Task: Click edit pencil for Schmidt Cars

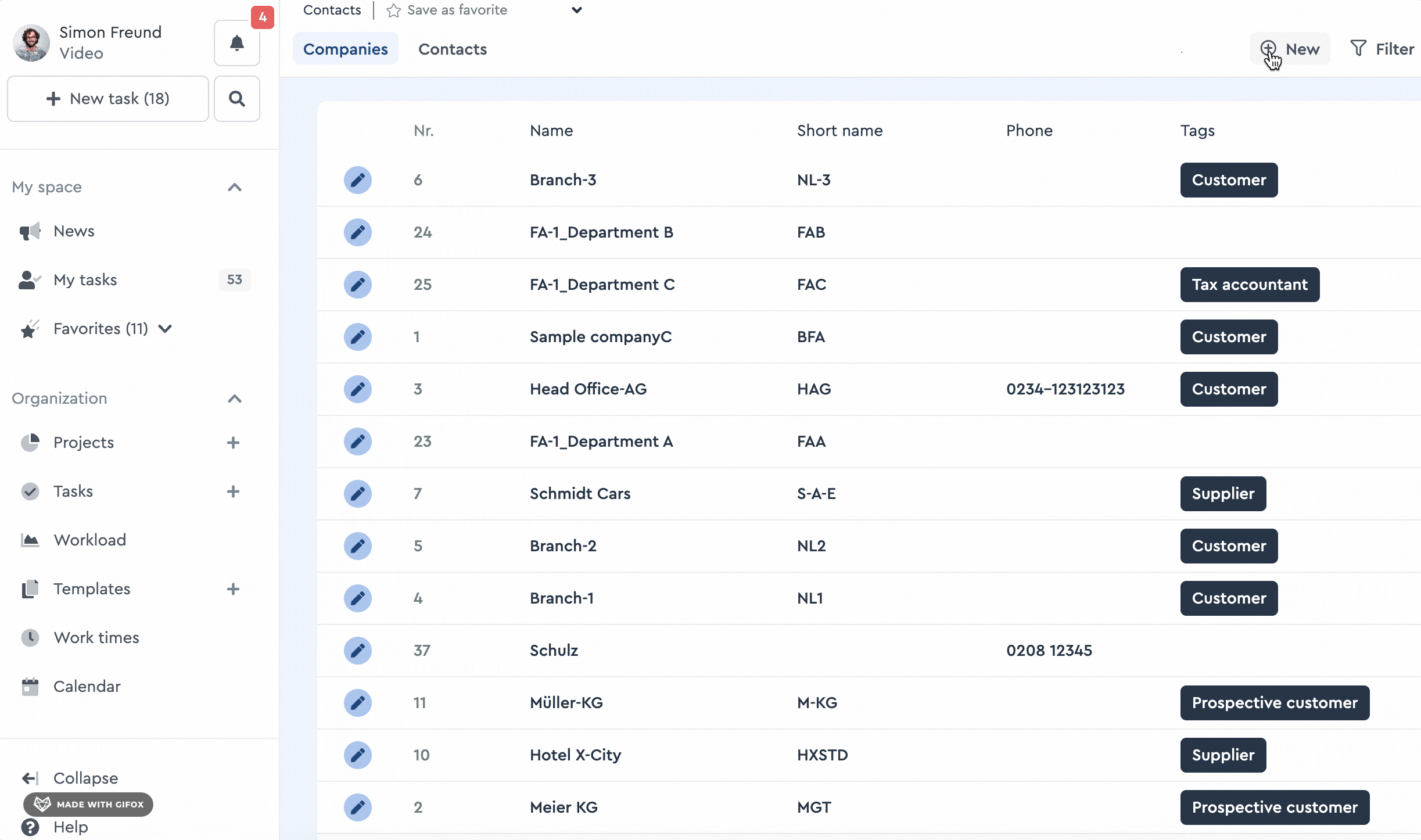Action: pyautogui.click(x=357, y=494)
